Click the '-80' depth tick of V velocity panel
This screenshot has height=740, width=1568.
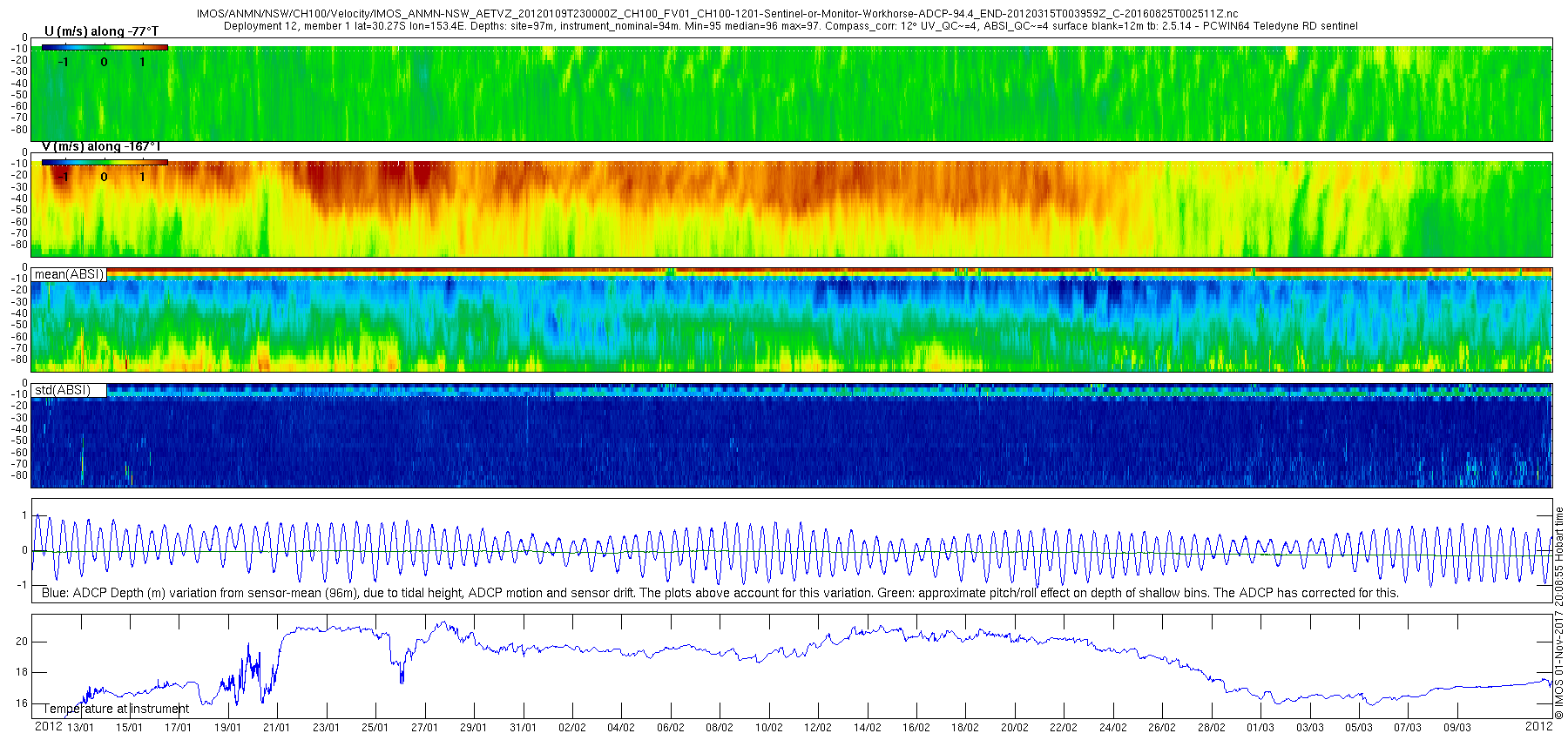click(x=19, y=245)
